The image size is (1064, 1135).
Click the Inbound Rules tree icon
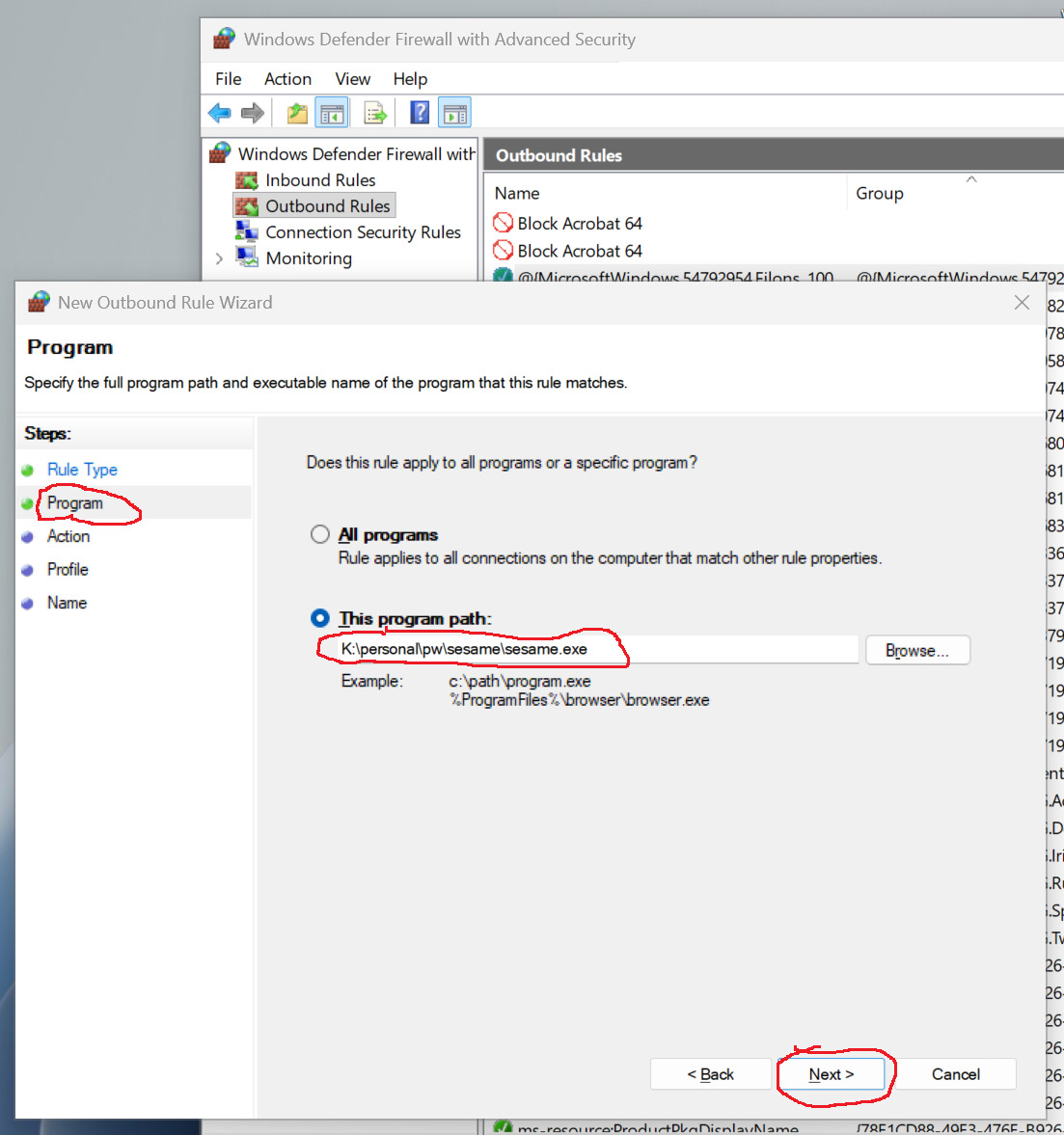tap(247, 180)
